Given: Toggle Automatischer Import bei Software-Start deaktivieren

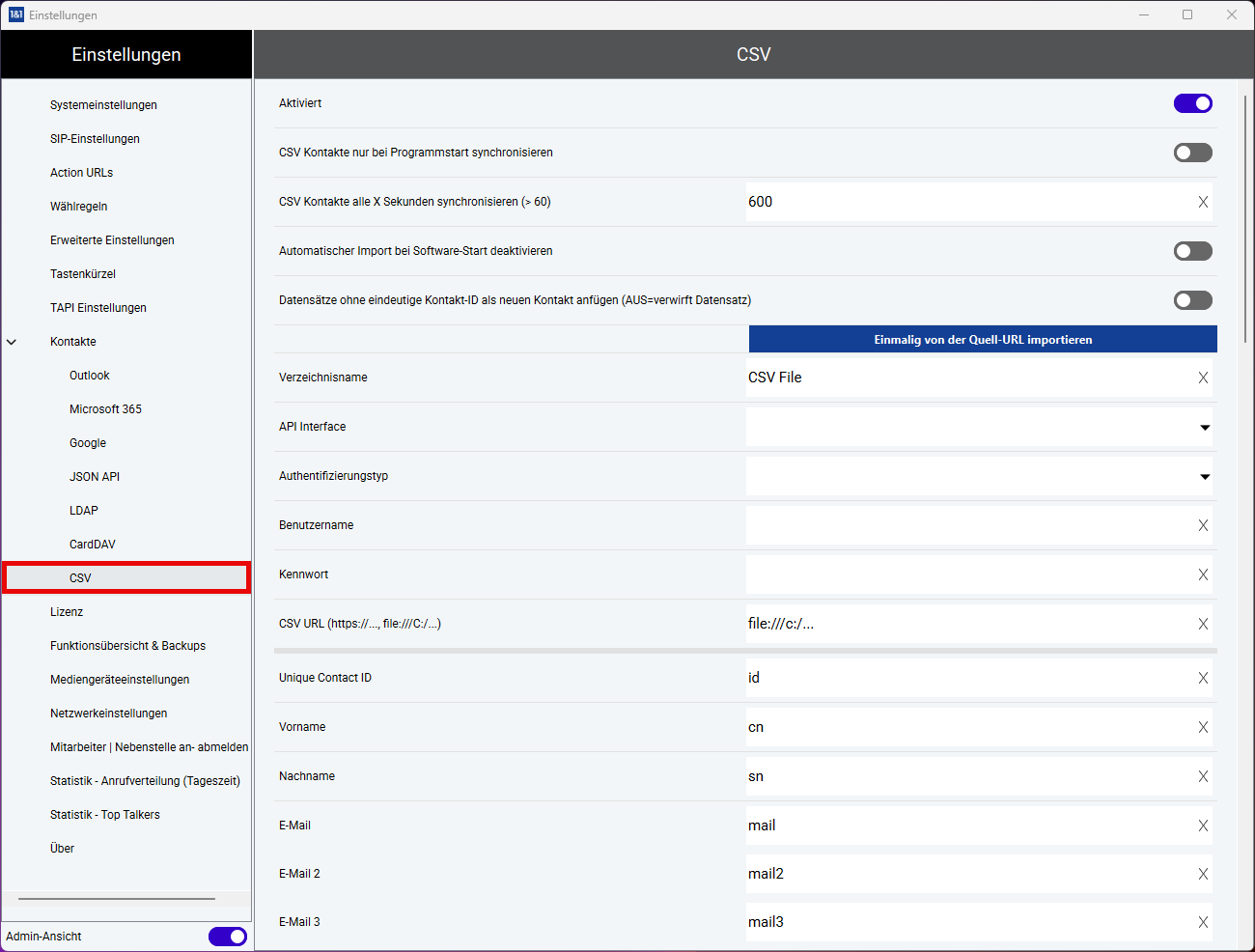Looking at the screenshot, I should (1192, 251).
